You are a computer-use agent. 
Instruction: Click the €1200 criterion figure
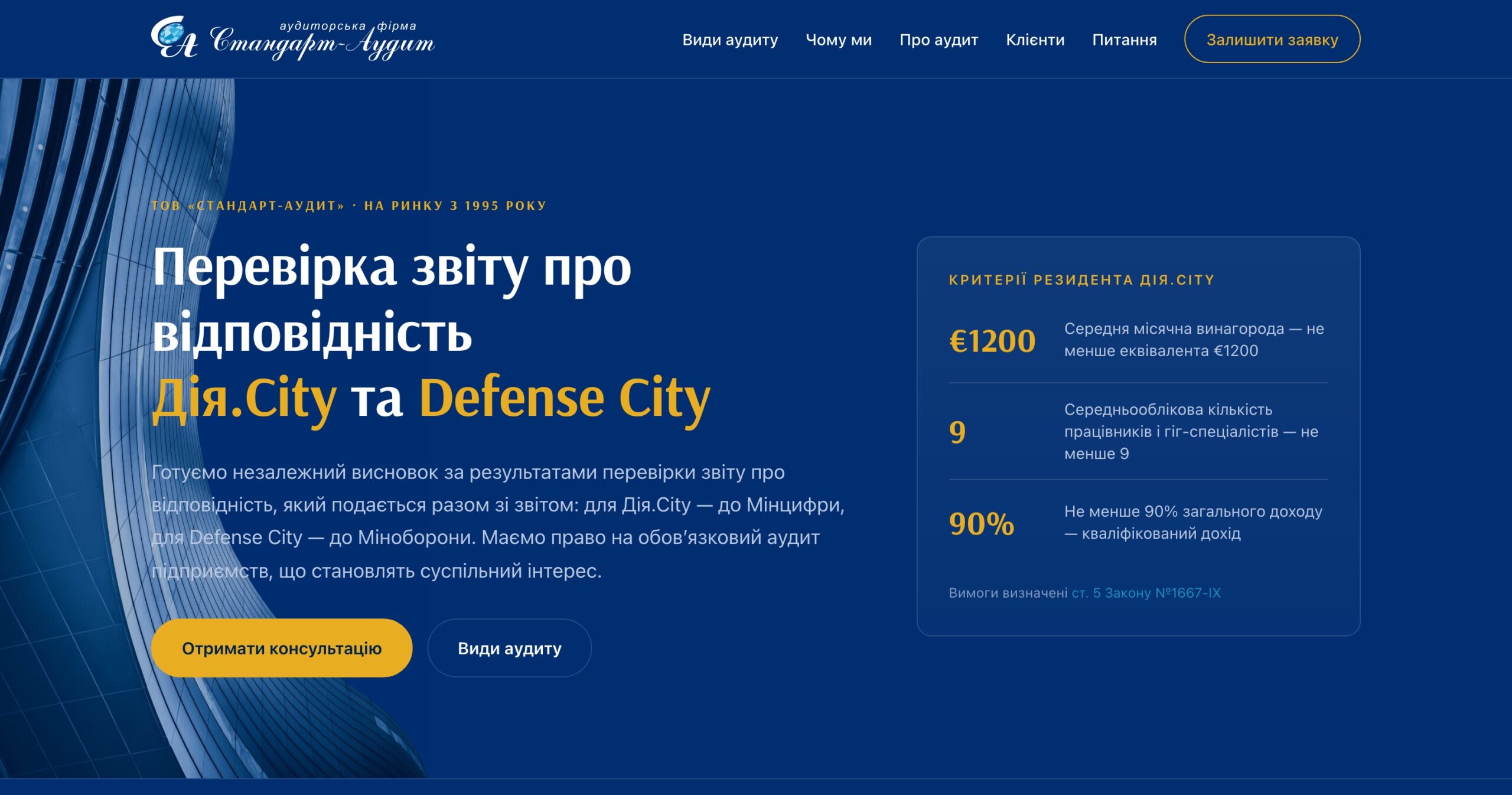[x=992, y=341]
